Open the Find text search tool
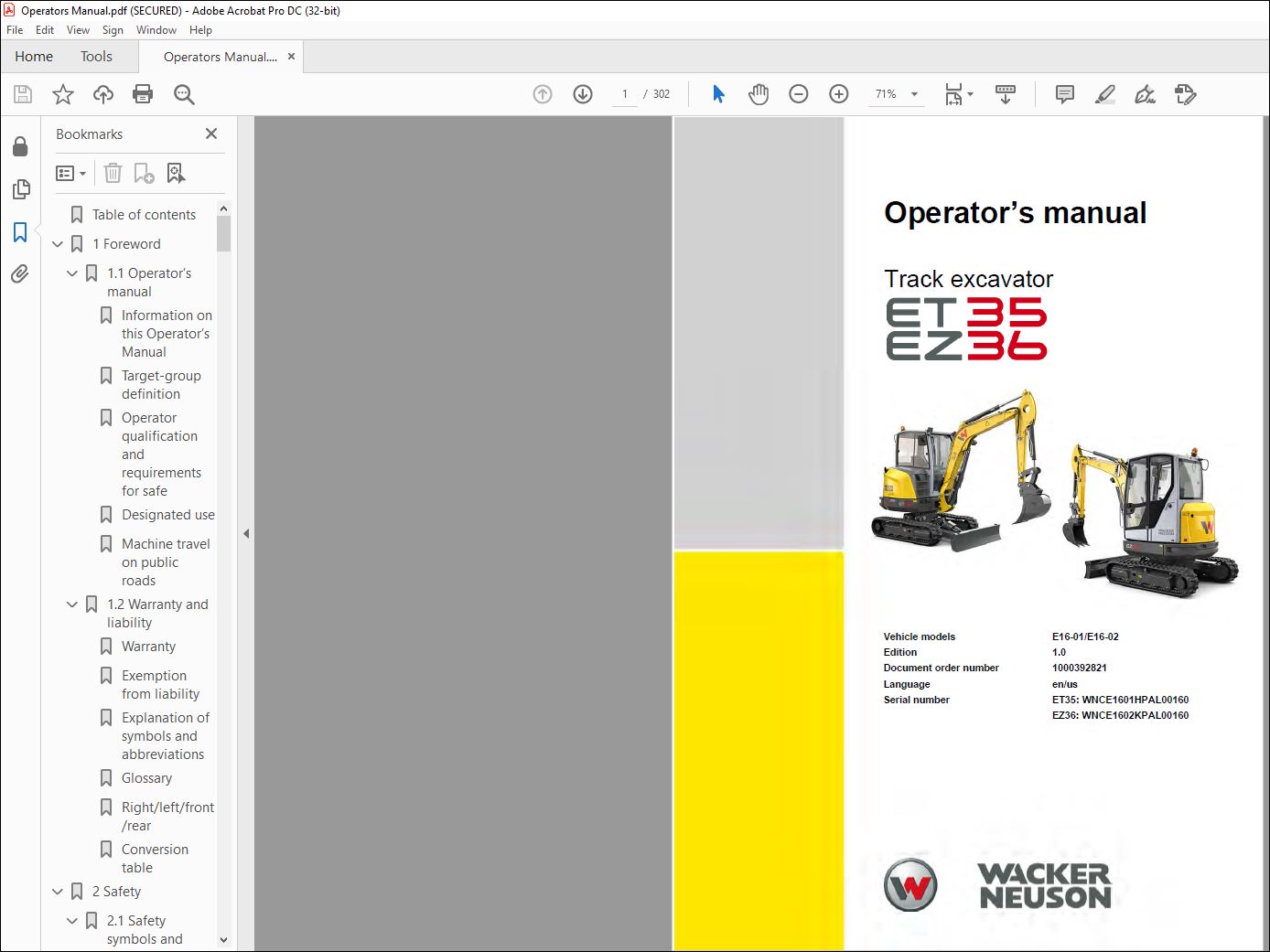1270x952 pixels. (184, 94)
